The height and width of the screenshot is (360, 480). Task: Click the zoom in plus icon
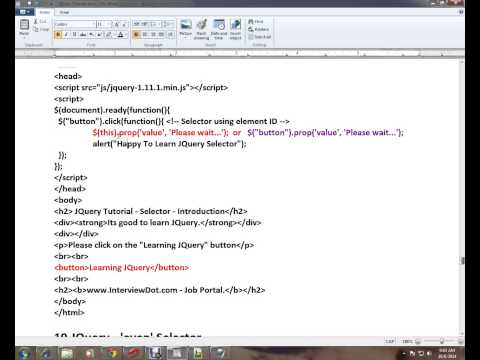[460, 341]
